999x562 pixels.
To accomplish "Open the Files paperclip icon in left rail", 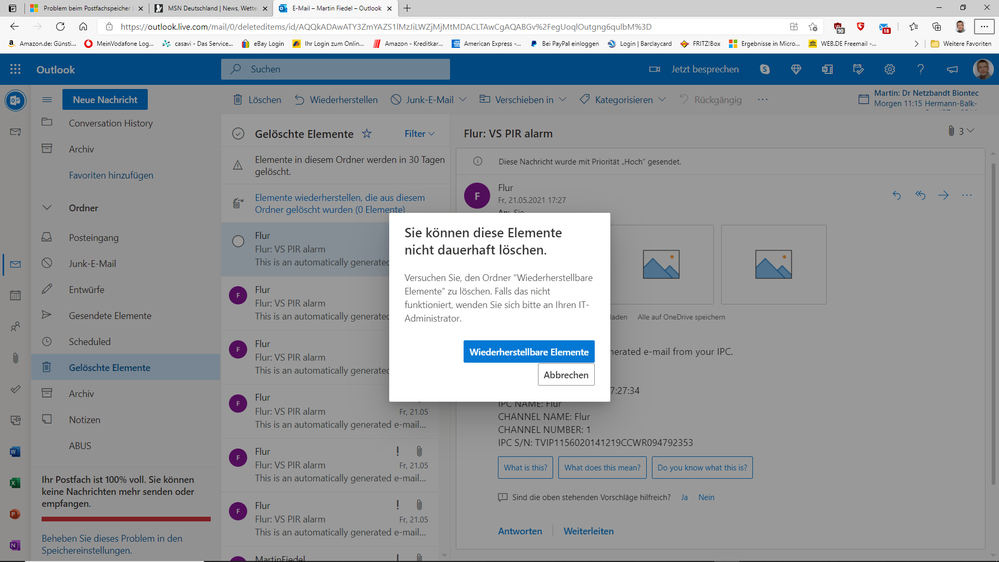I will click(x=15, y=357).
